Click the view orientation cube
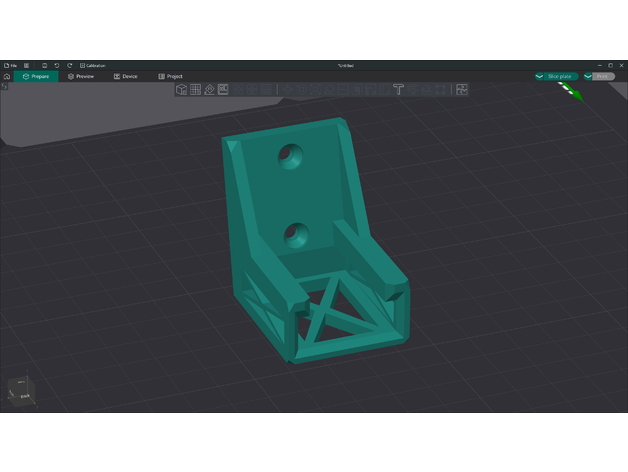 pos(22,391)
